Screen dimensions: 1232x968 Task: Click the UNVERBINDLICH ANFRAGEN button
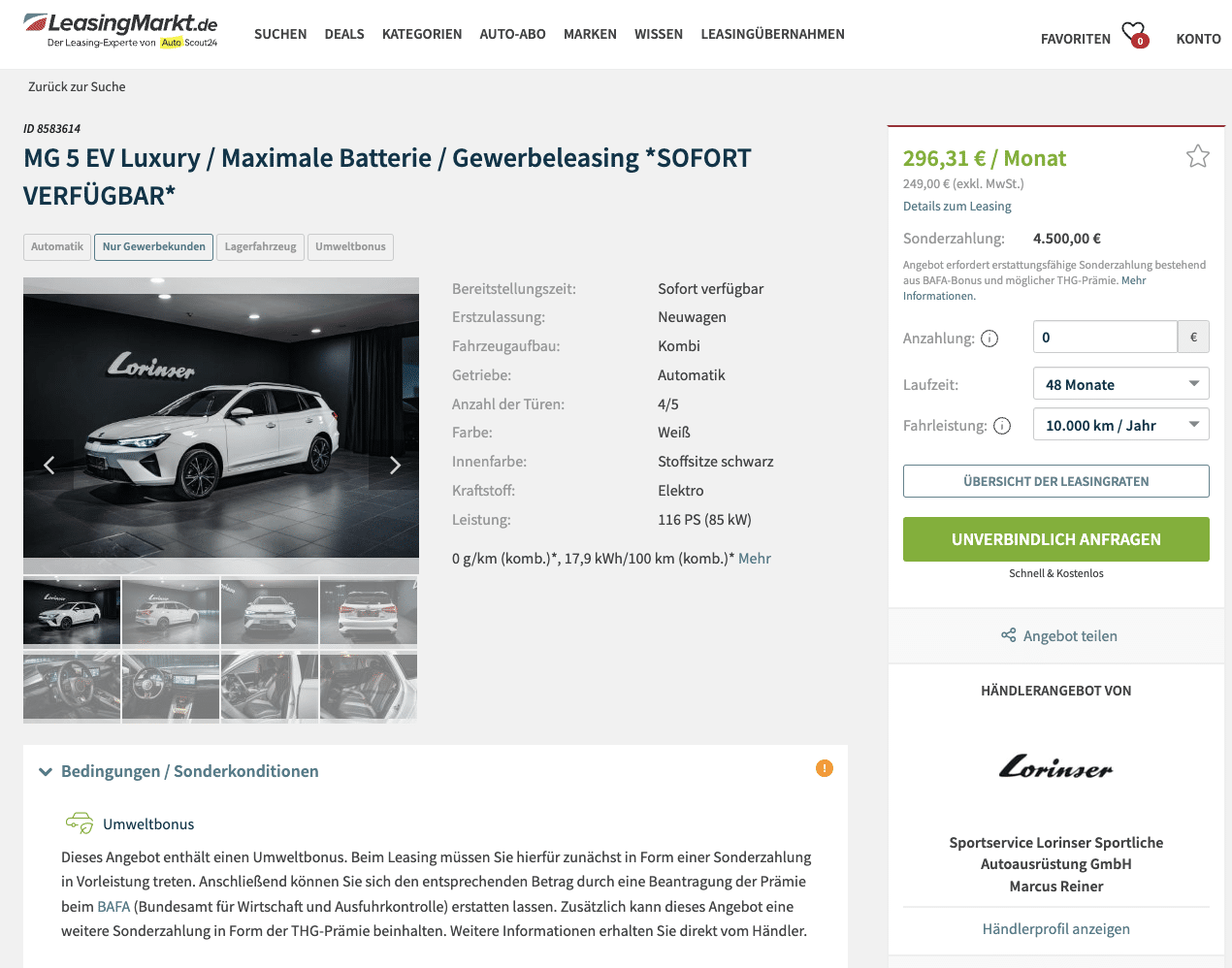1056,539
